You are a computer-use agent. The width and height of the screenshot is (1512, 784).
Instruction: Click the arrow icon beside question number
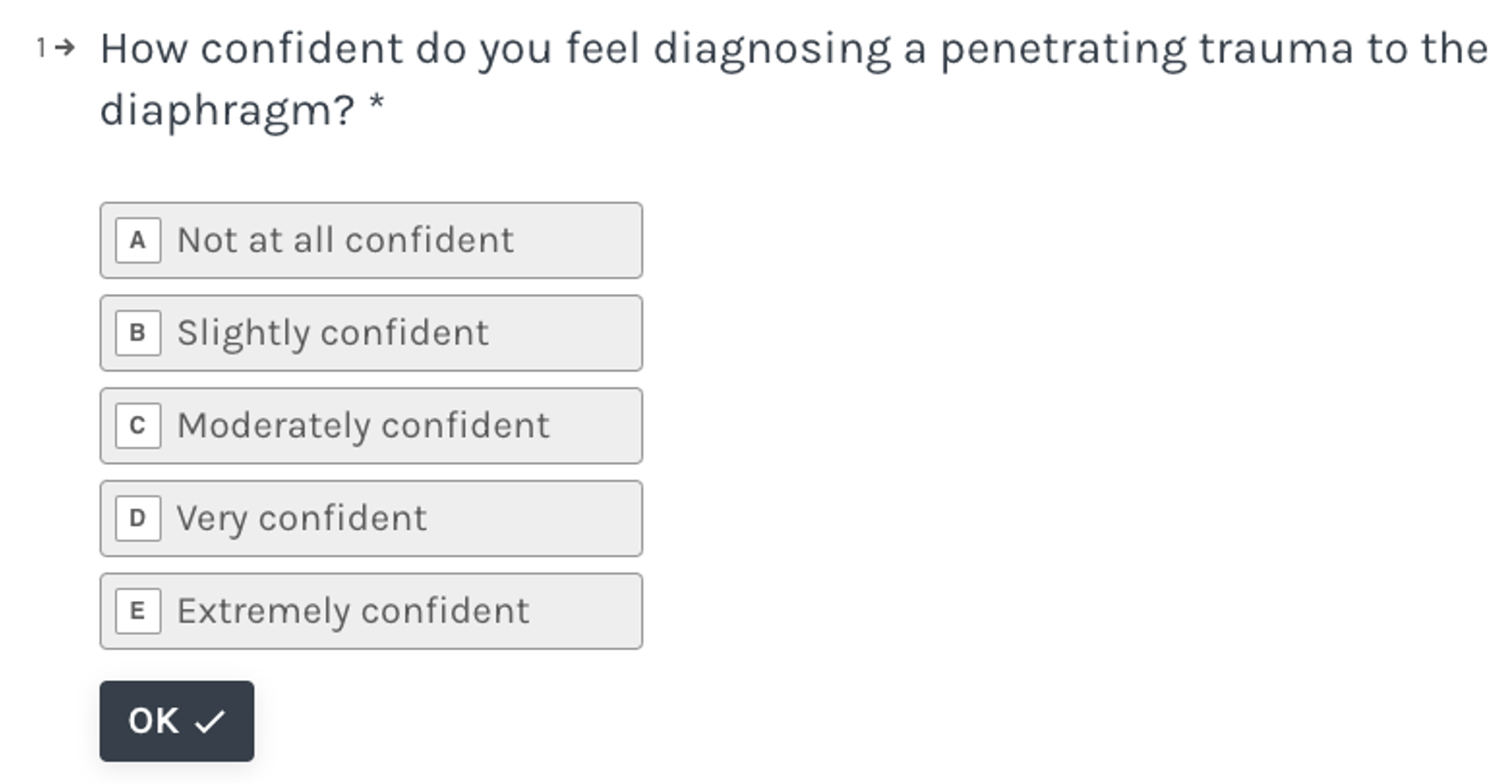tap(64, 48)
